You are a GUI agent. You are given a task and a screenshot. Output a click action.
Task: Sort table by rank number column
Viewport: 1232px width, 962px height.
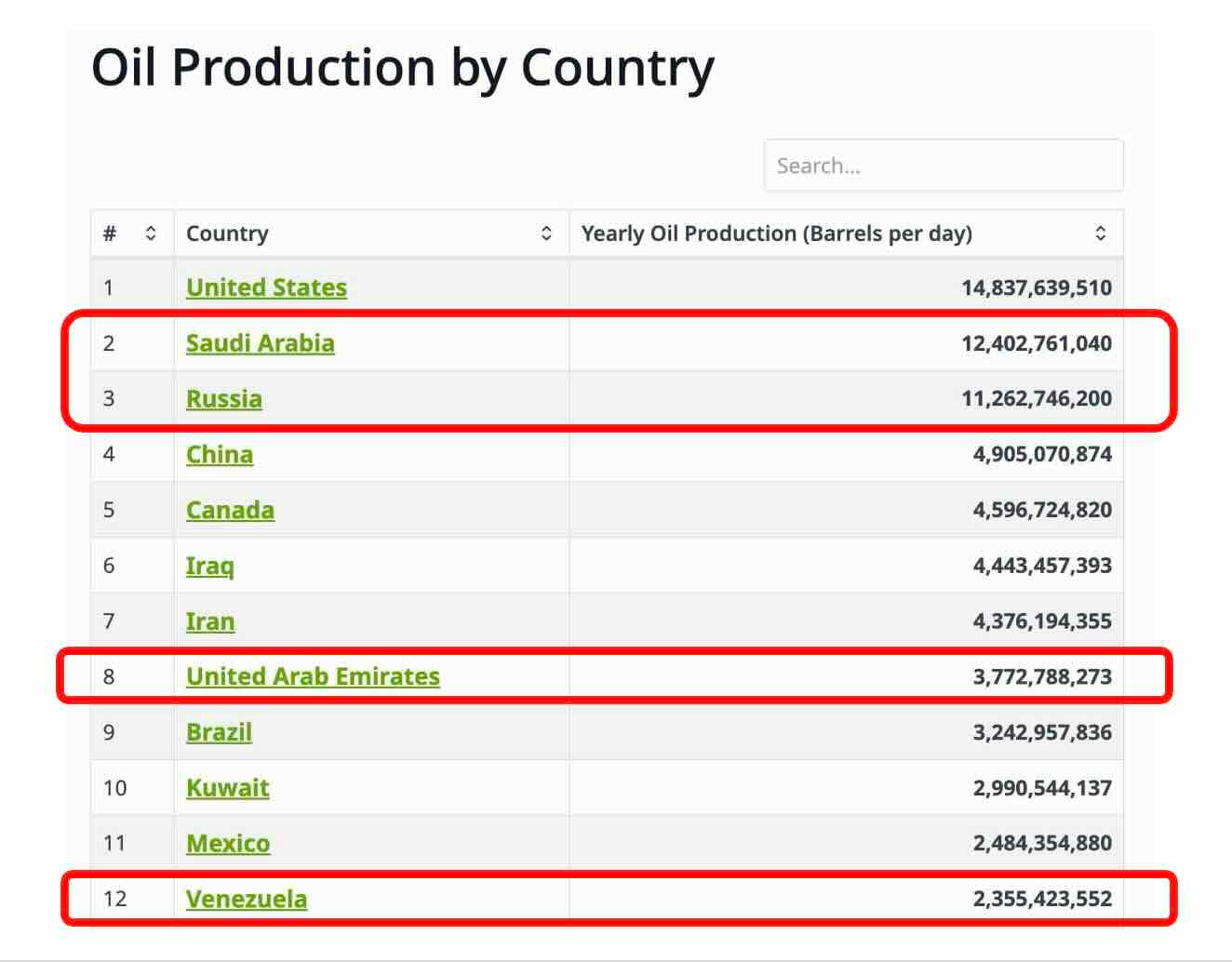pyautogui.click(x=151, y=234)
